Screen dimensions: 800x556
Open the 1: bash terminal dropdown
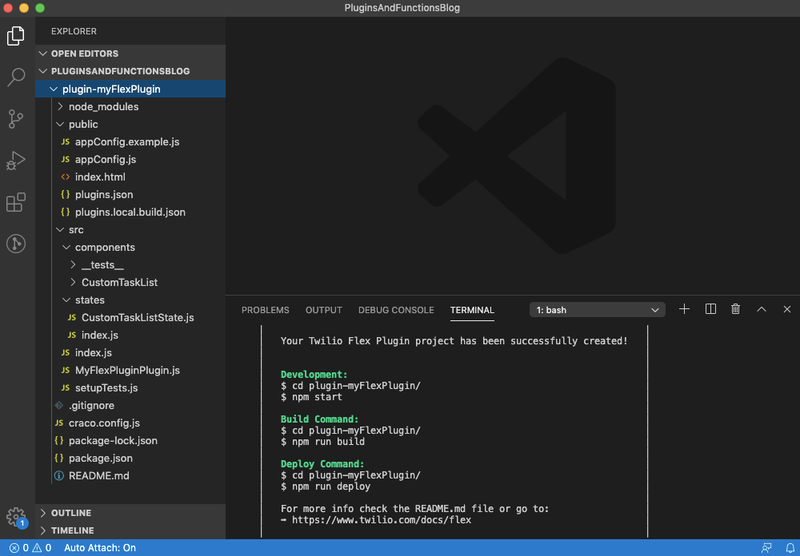(x=597, y=310)
